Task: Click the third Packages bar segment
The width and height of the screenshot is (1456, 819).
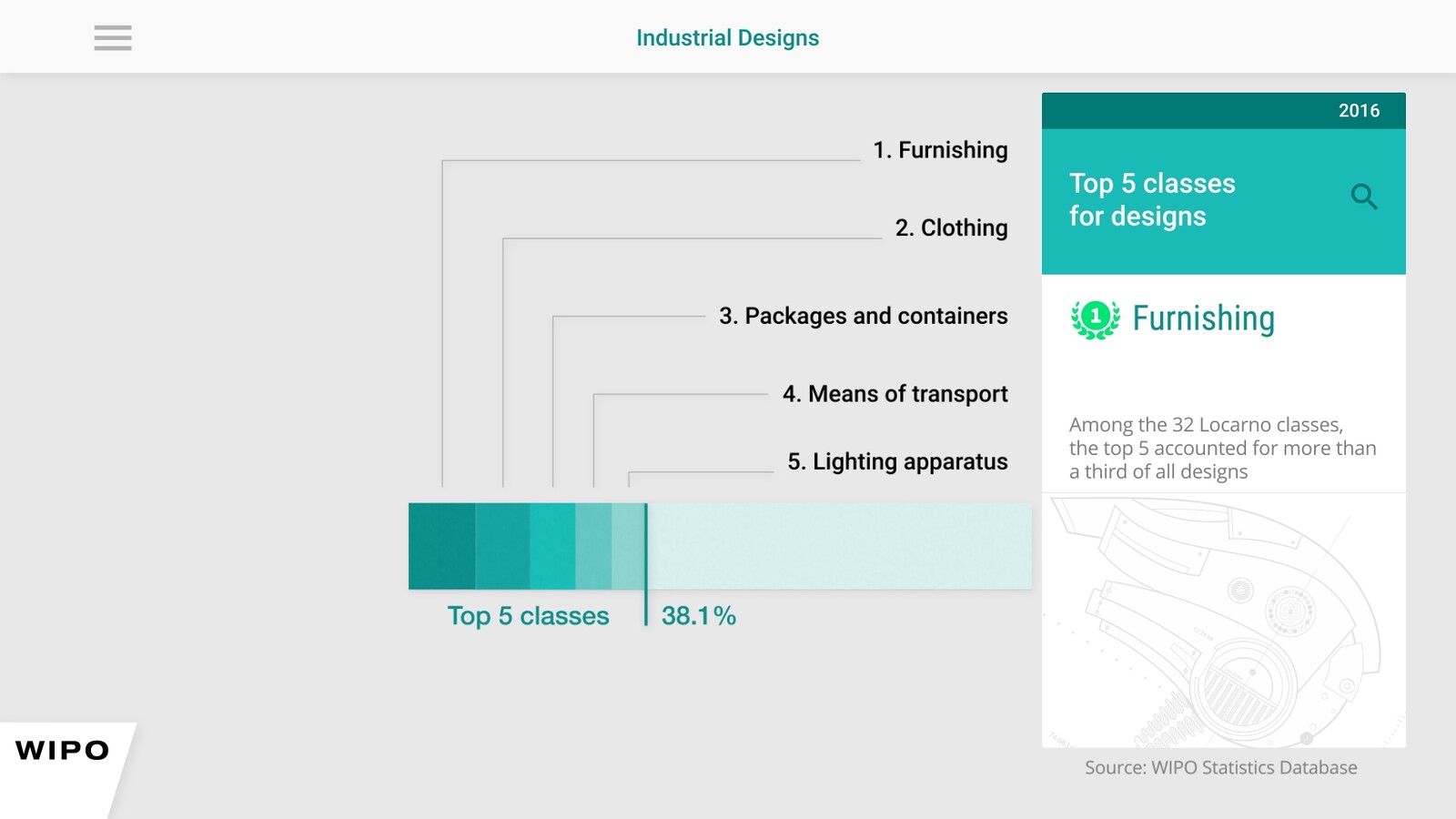Action: coord(552,546)
